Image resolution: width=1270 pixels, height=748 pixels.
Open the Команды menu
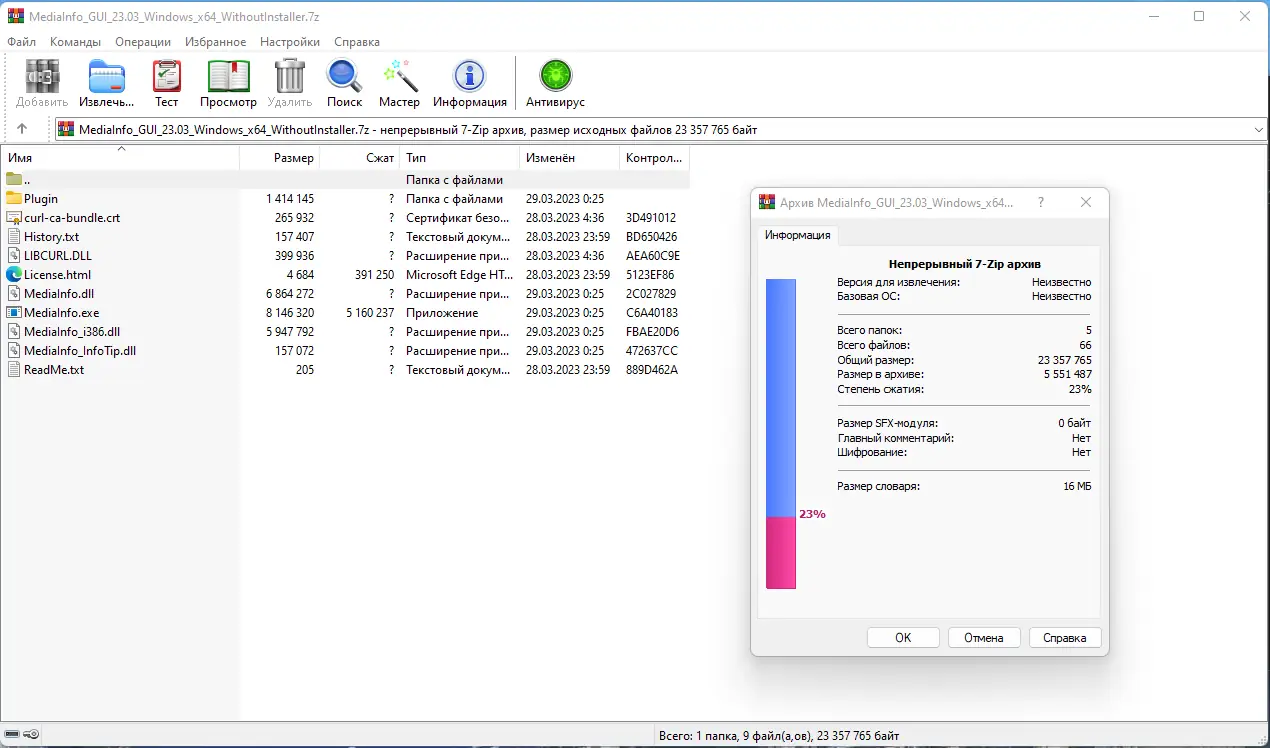coord(75,42)
